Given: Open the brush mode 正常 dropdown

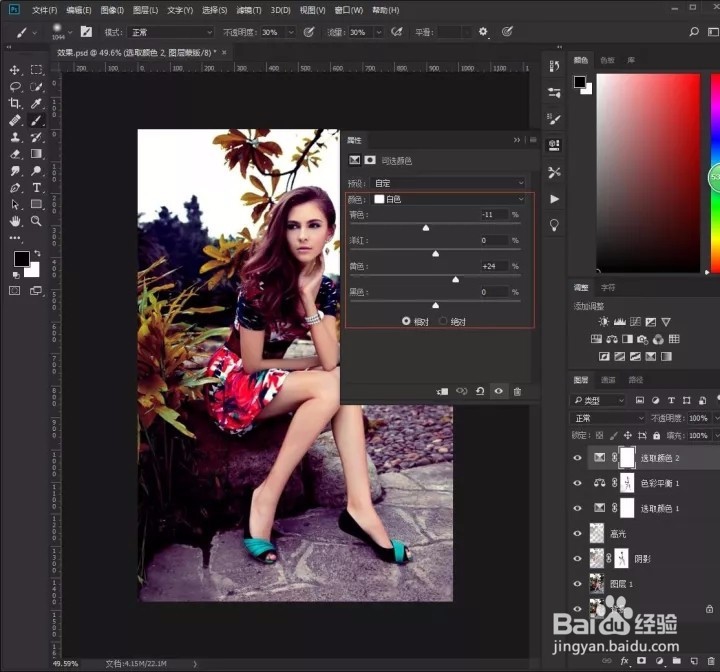Looking at the screenshot, I should point(170,32).
